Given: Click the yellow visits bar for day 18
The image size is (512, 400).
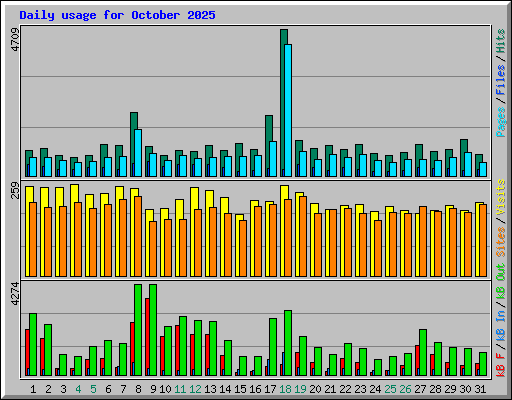Looking at the screenshot, I should (283, 231).
